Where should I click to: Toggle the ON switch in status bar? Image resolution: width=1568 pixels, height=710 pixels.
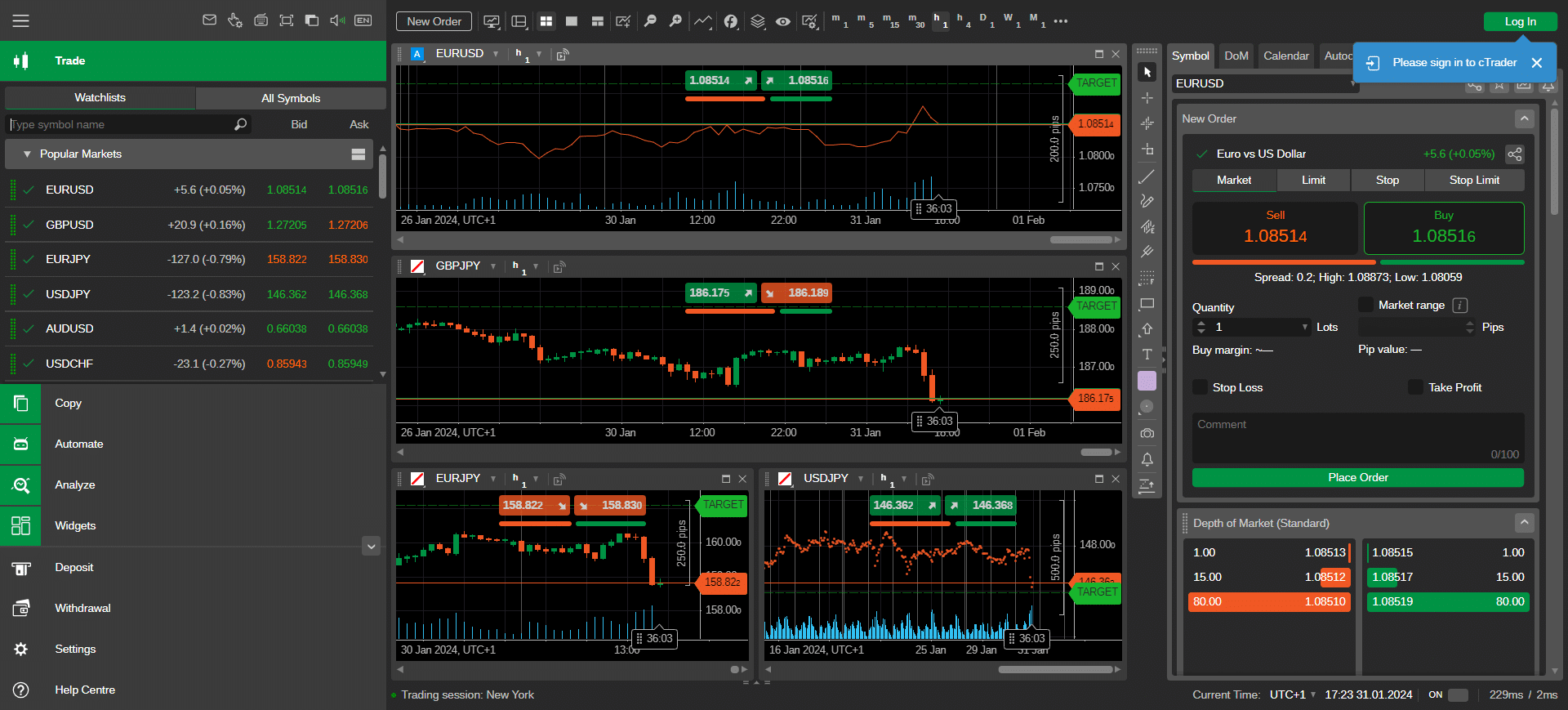click(x=1459, y=695)
